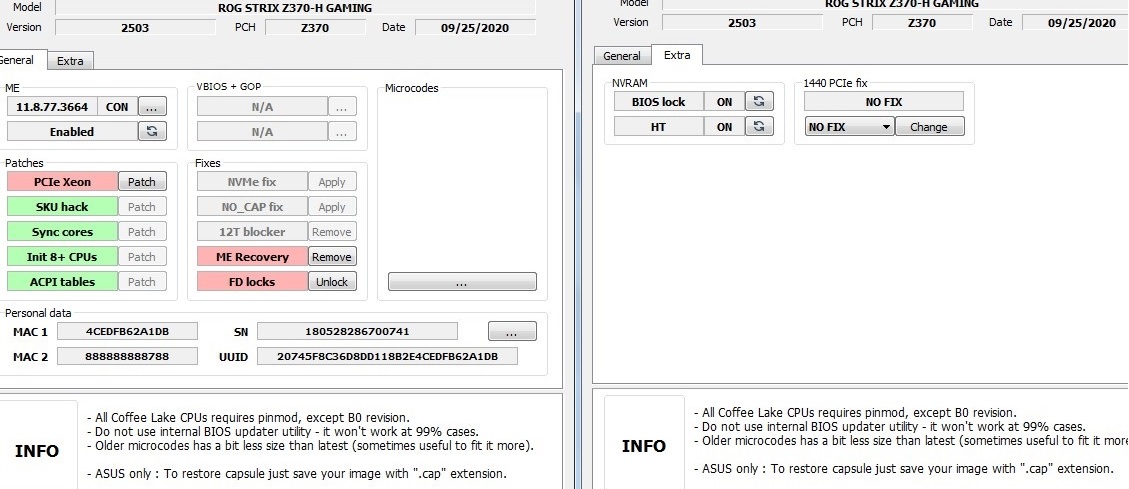Click Date 09/25/2020 in right window

point(1076,22)
